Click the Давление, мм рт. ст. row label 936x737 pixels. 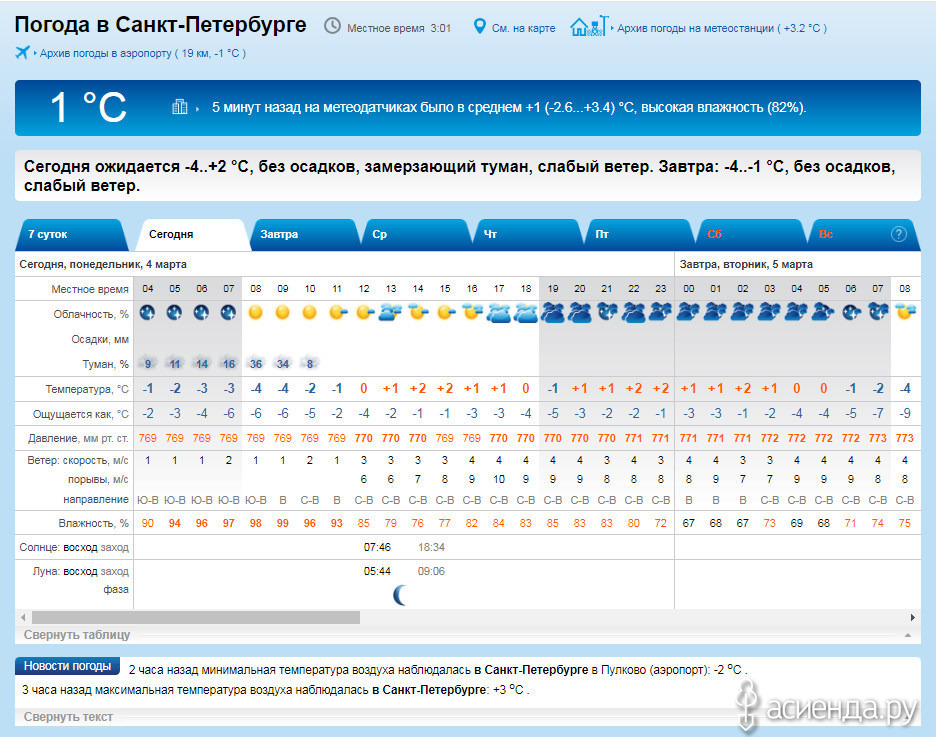pos(78,438)
